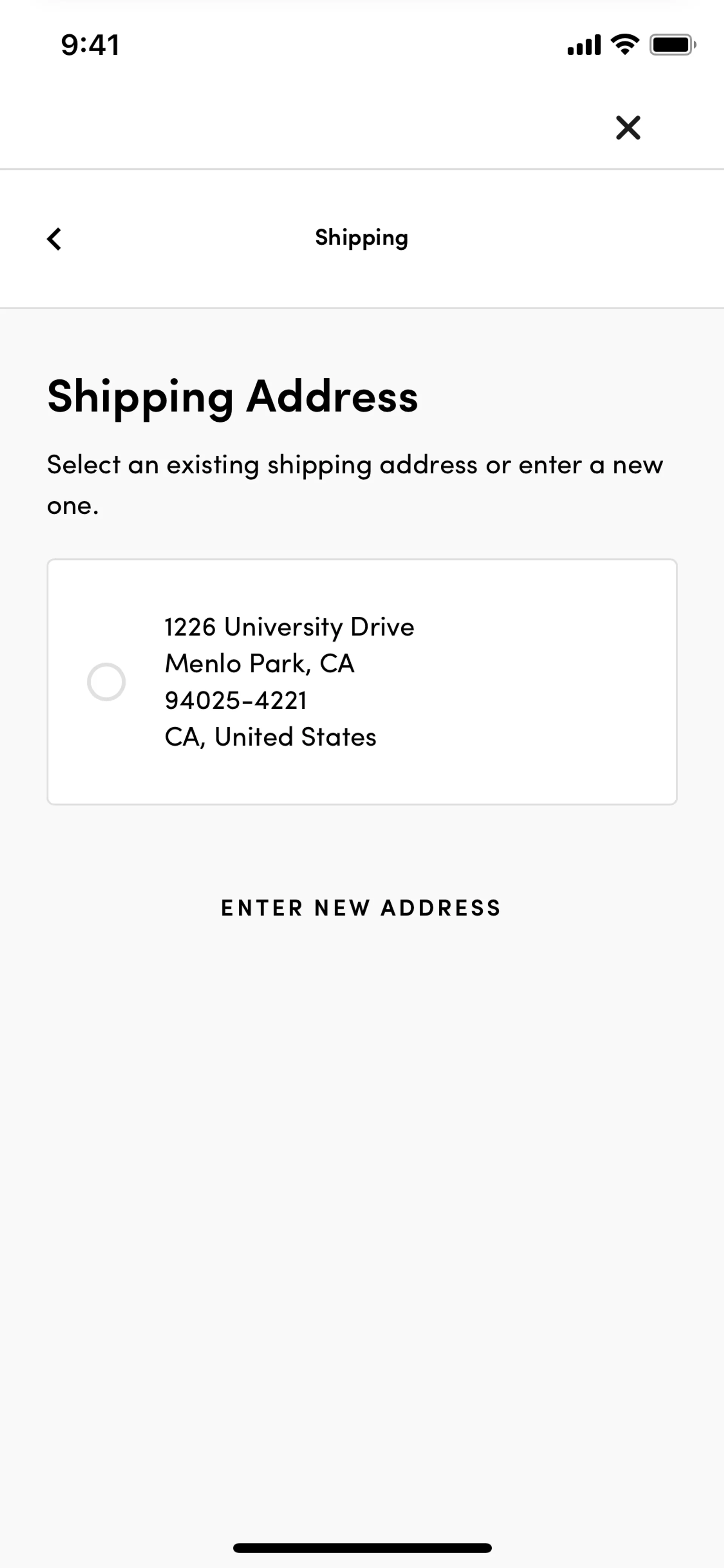Screen dimensions: 724x1568
Task: Tap the Wi-Fi status icon
Action: [624, 45]
